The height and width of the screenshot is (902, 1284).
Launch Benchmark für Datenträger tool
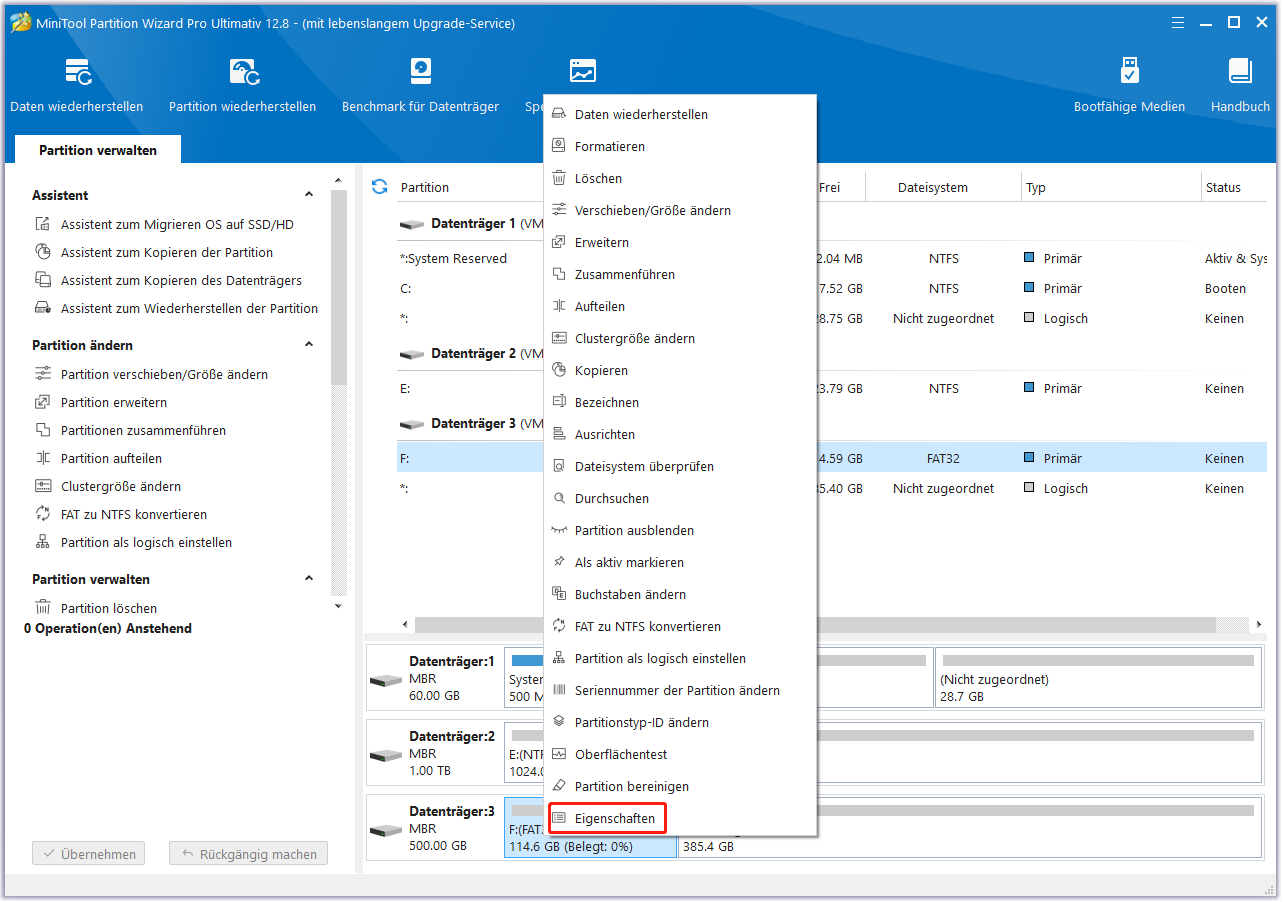tap(420, 85)
